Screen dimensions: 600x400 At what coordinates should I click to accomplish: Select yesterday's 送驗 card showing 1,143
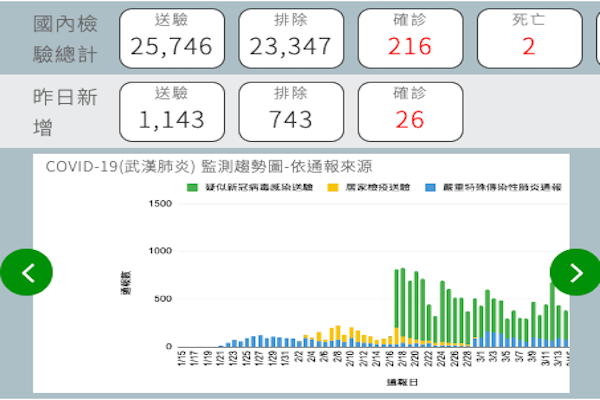pyautogui.click(x=170, y=111)
